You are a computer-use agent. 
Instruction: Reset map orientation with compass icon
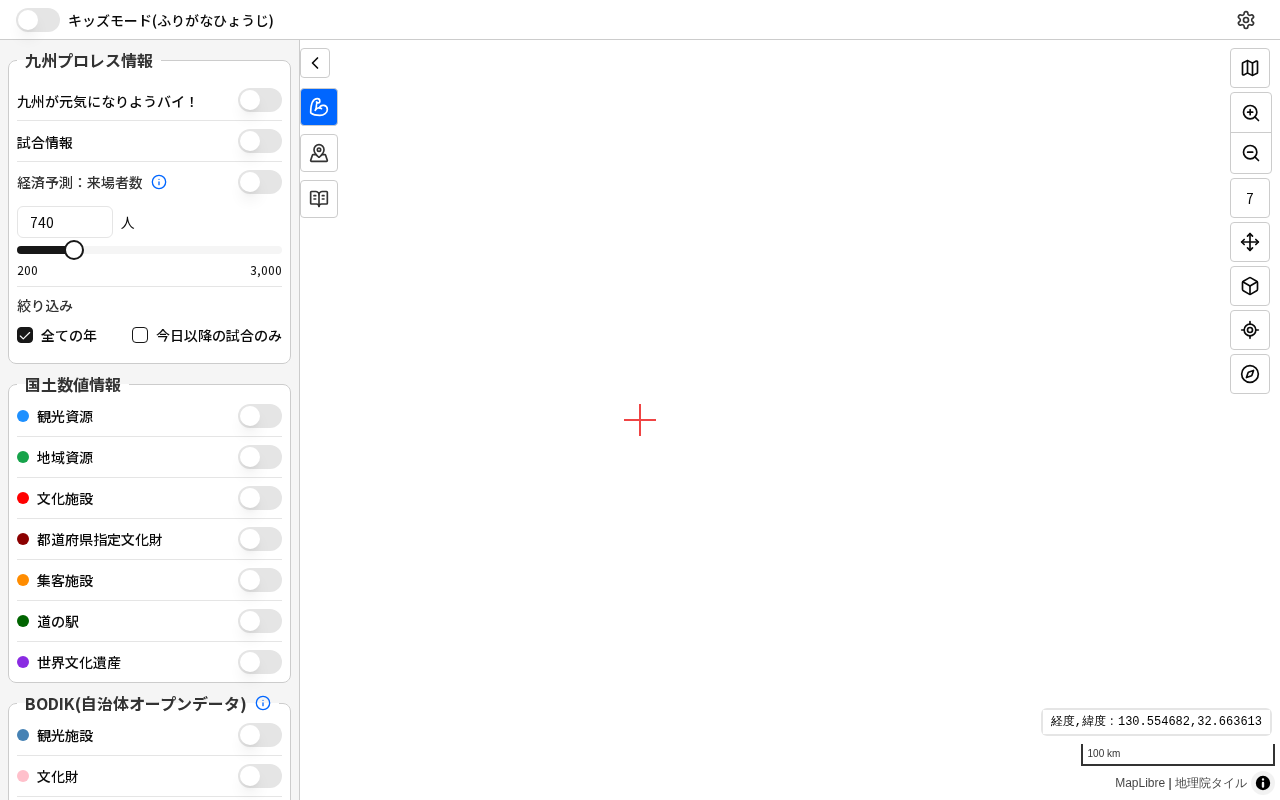tap(1250, 374)
